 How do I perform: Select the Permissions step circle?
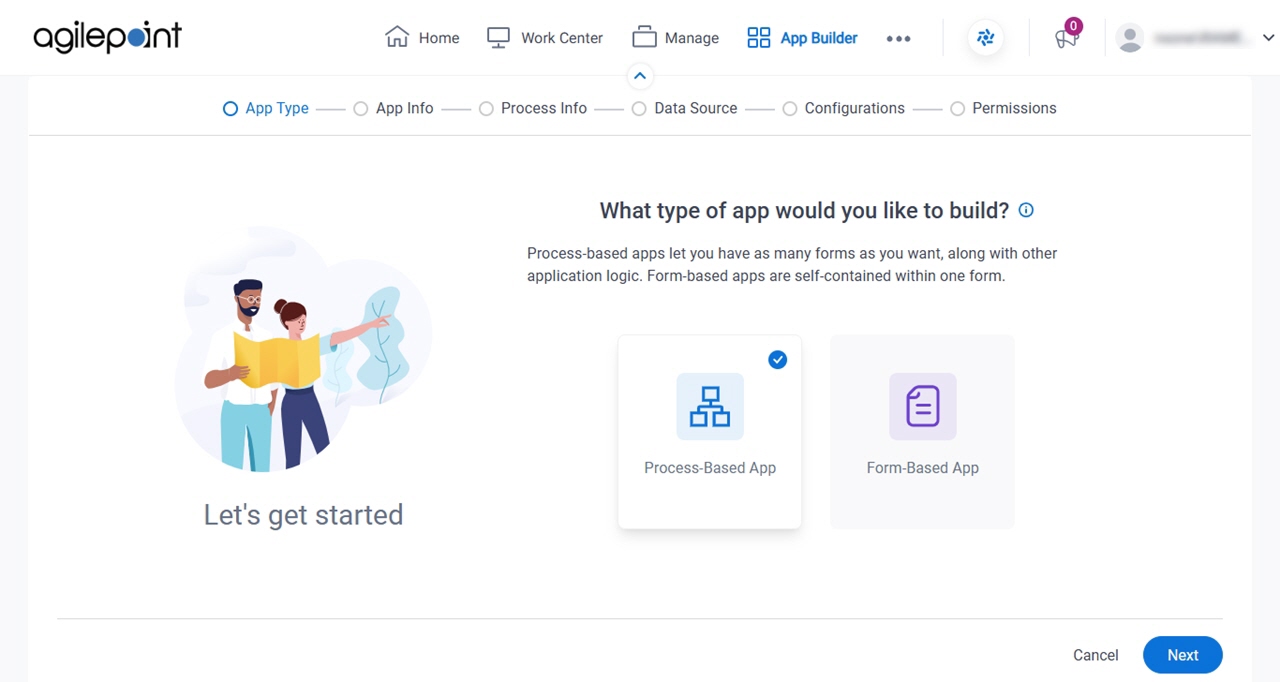pos(957,108)
